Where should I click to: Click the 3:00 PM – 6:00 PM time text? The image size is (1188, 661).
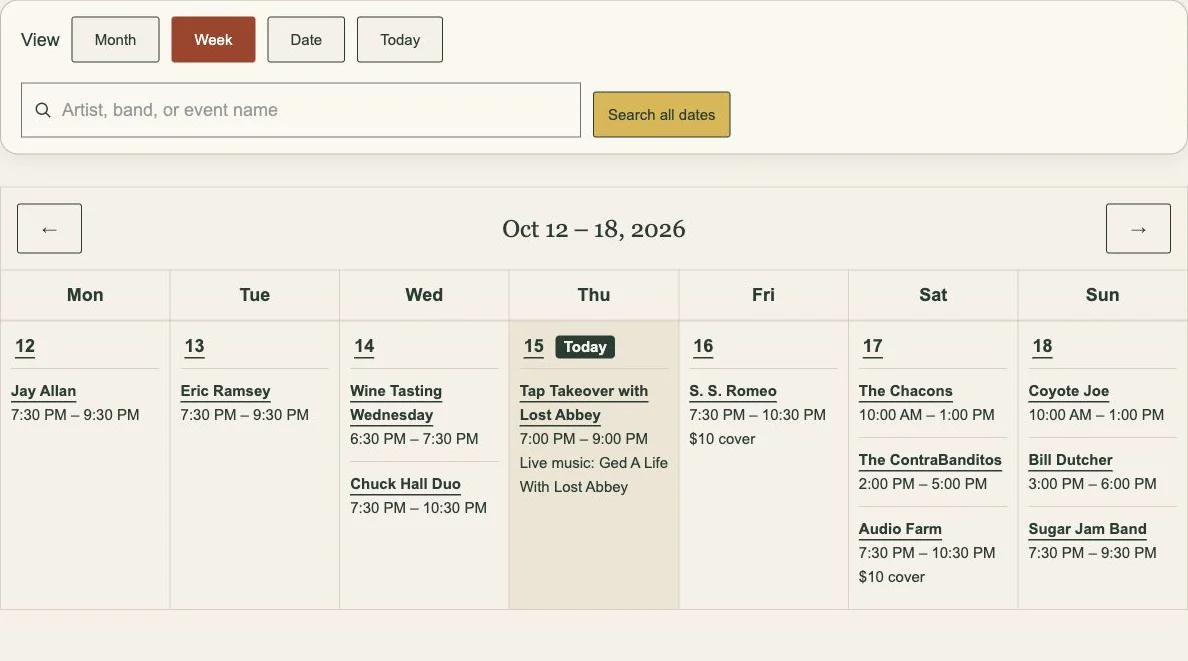click(x=1093, y=484)
